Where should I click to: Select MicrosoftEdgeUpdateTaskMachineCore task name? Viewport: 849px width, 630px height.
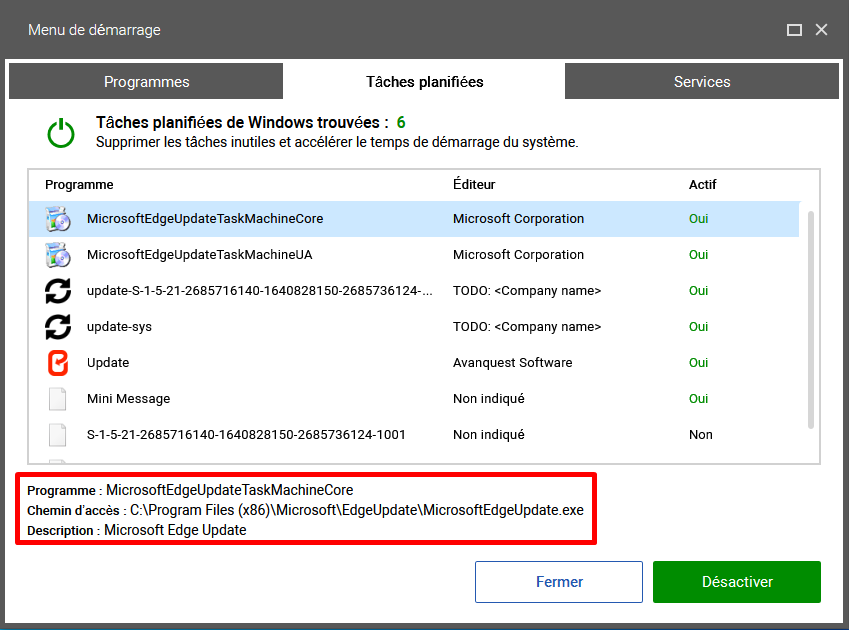[x=205, y=219]
